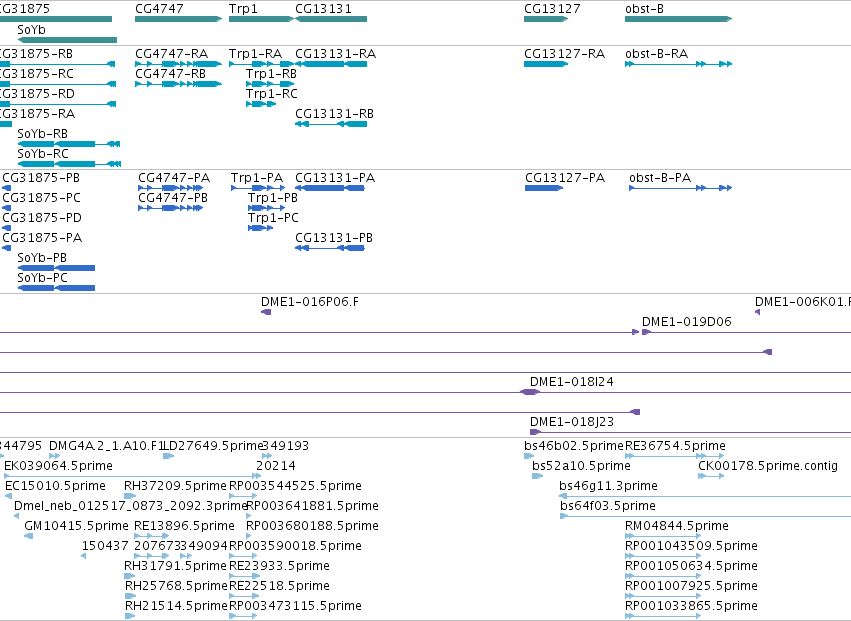
Task: Select protein CG31875-PB
Action: point(7,188)
